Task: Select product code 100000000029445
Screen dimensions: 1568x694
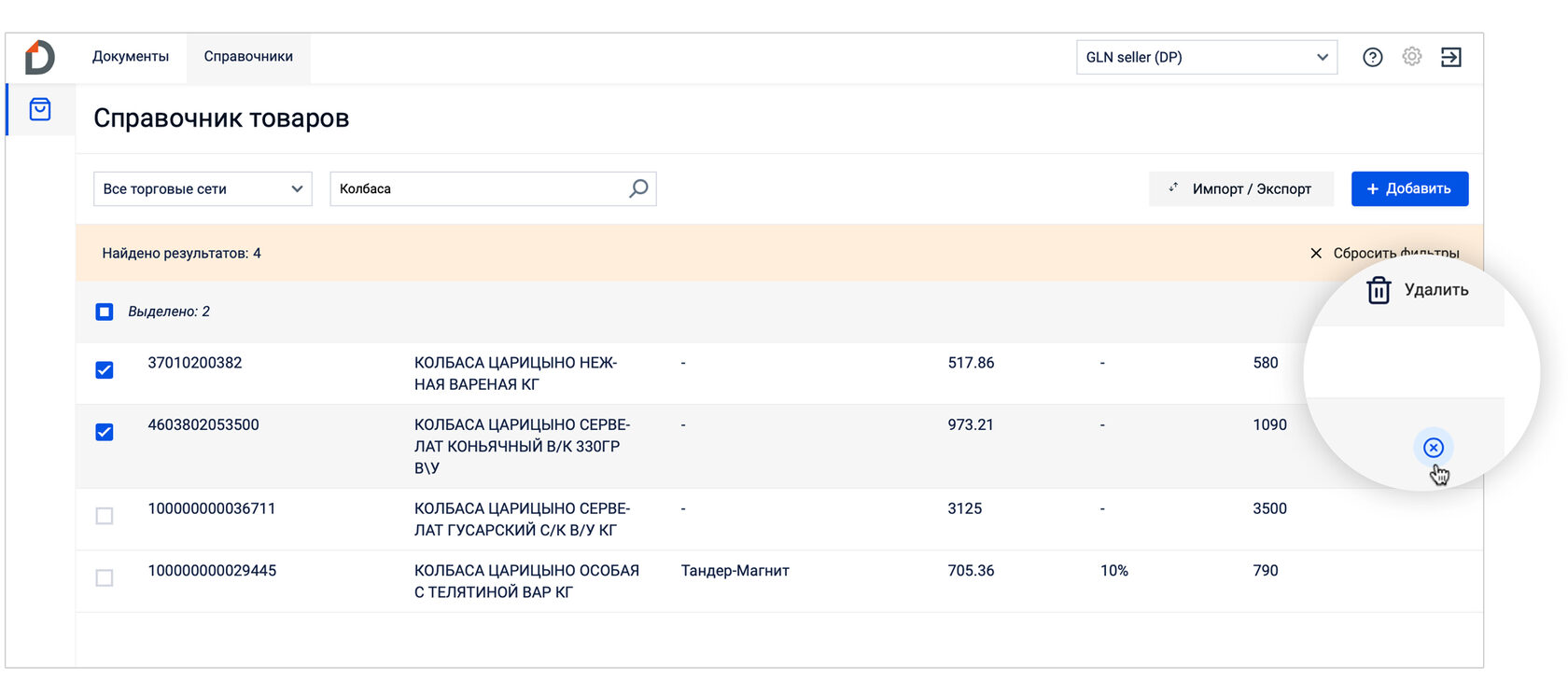Action: click(x=212, y=571)
